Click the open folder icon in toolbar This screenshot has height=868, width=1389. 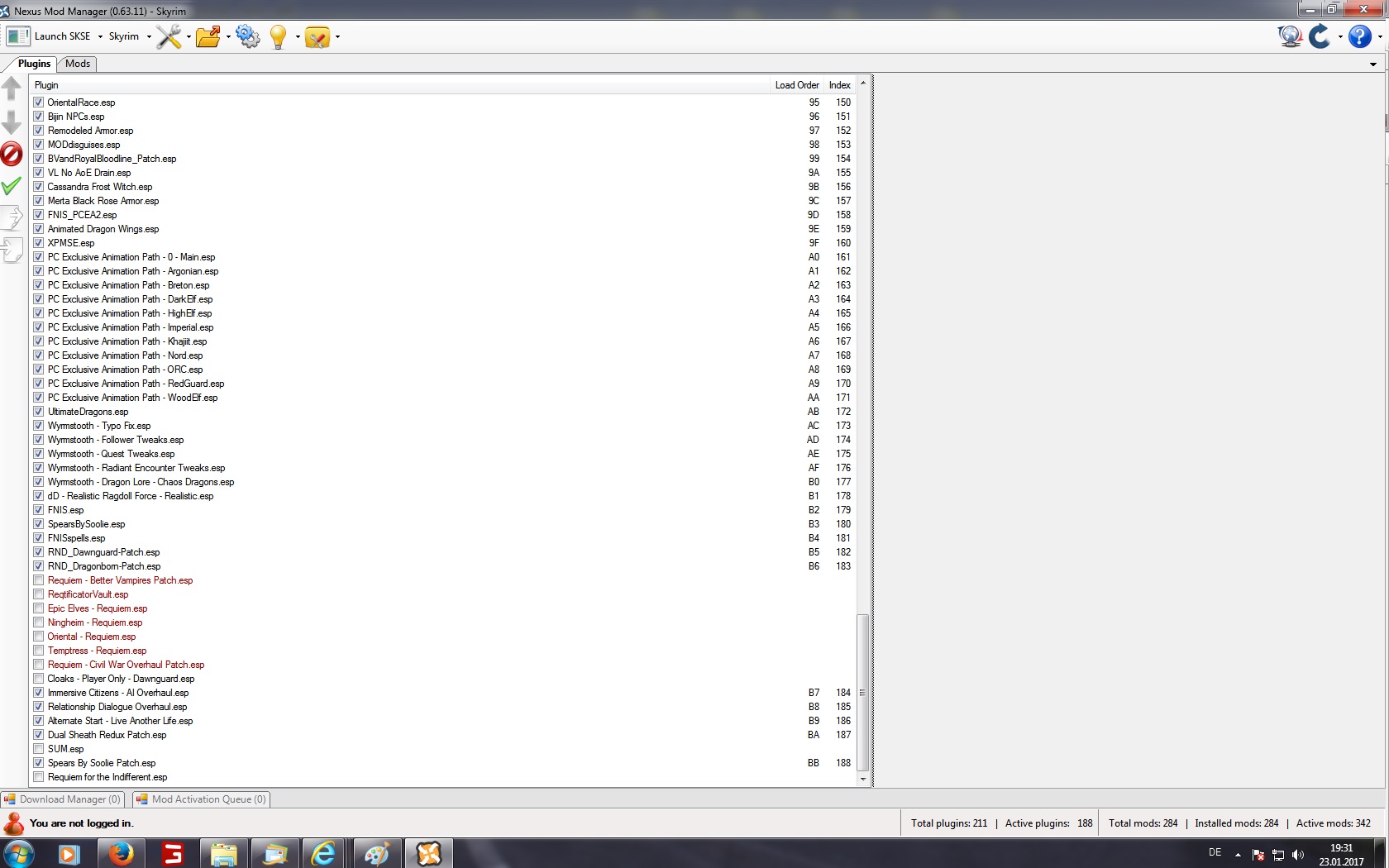(208, 36)
